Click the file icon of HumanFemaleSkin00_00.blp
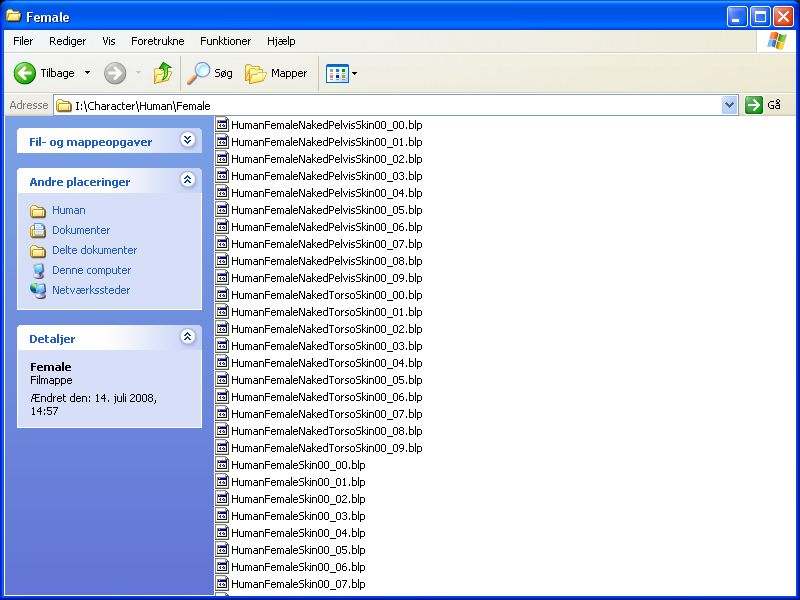Viewport: 800px width, 600px height. click(222, 464)
